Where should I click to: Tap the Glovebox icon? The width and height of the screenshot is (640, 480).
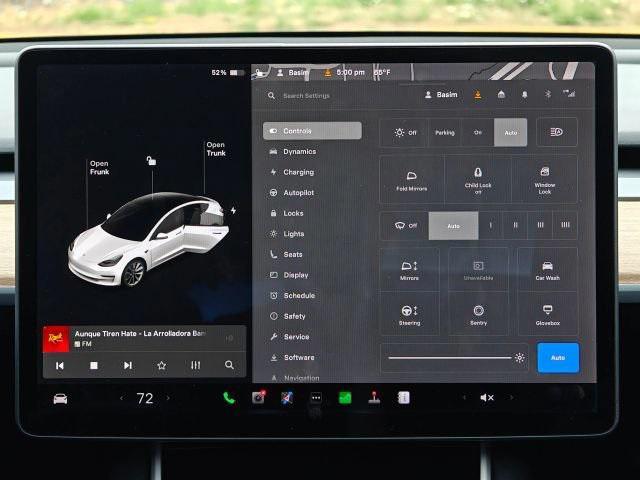(x=548, y=314)
